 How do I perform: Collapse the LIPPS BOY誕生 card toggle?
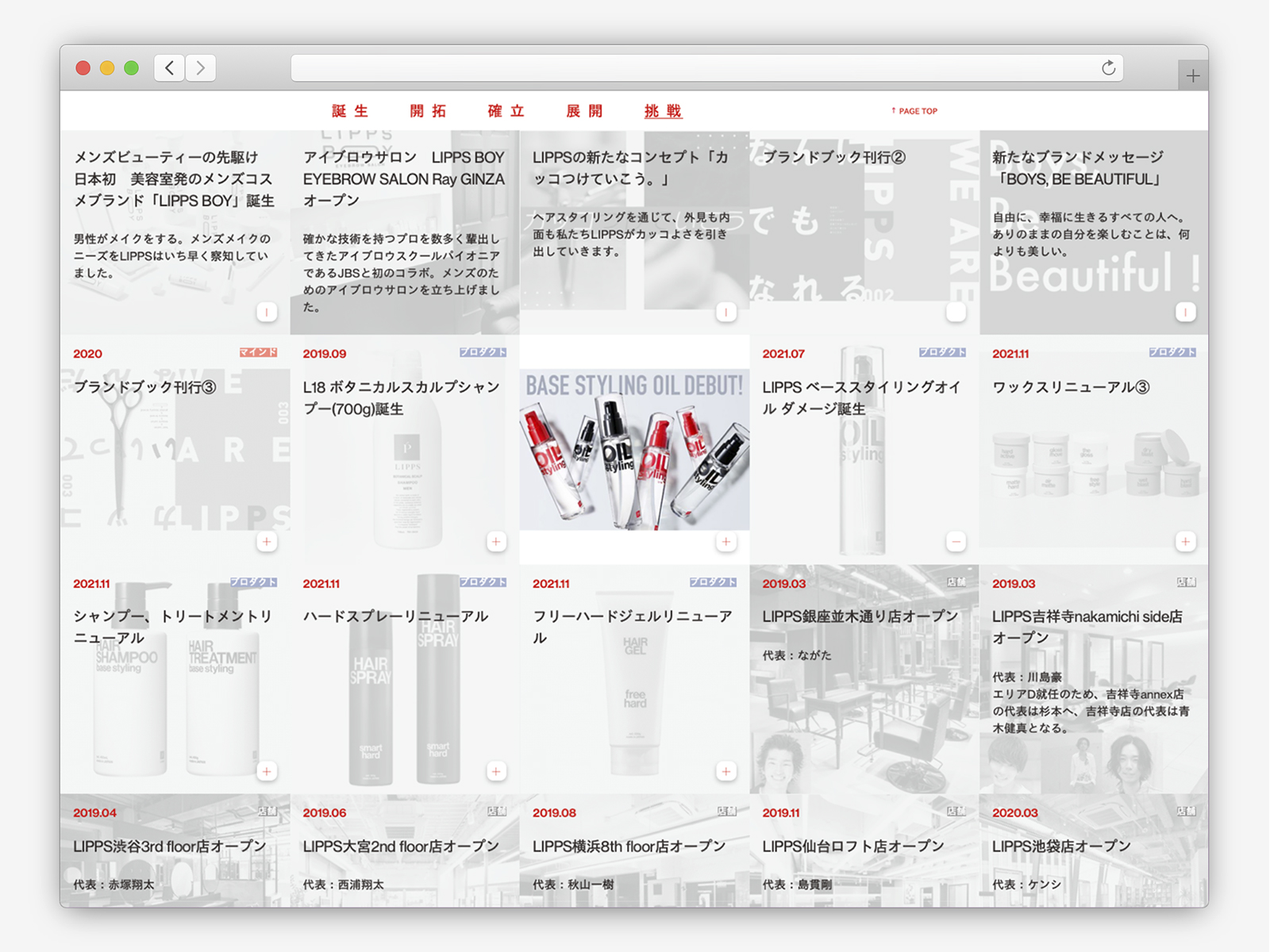267,312
